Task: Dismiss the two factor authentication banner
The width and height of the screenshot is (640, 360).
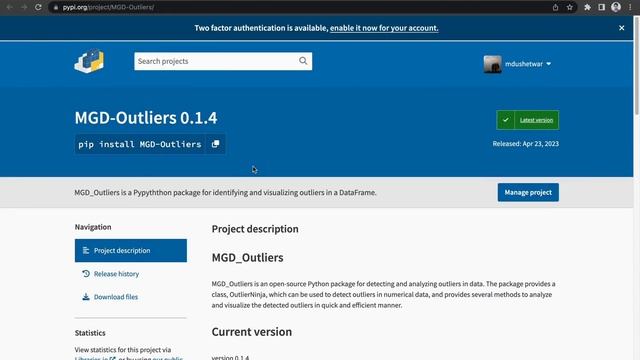Action: click(x=622, y=28)
